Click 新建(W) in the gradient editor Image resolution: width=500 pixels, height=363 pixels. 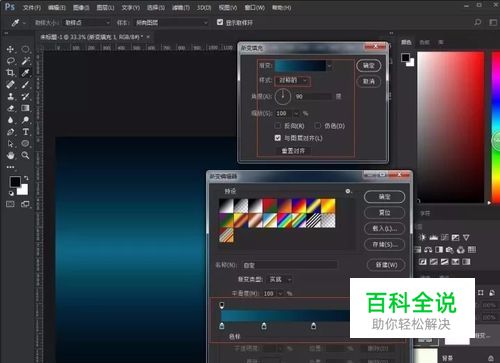[x=386, y=265]
